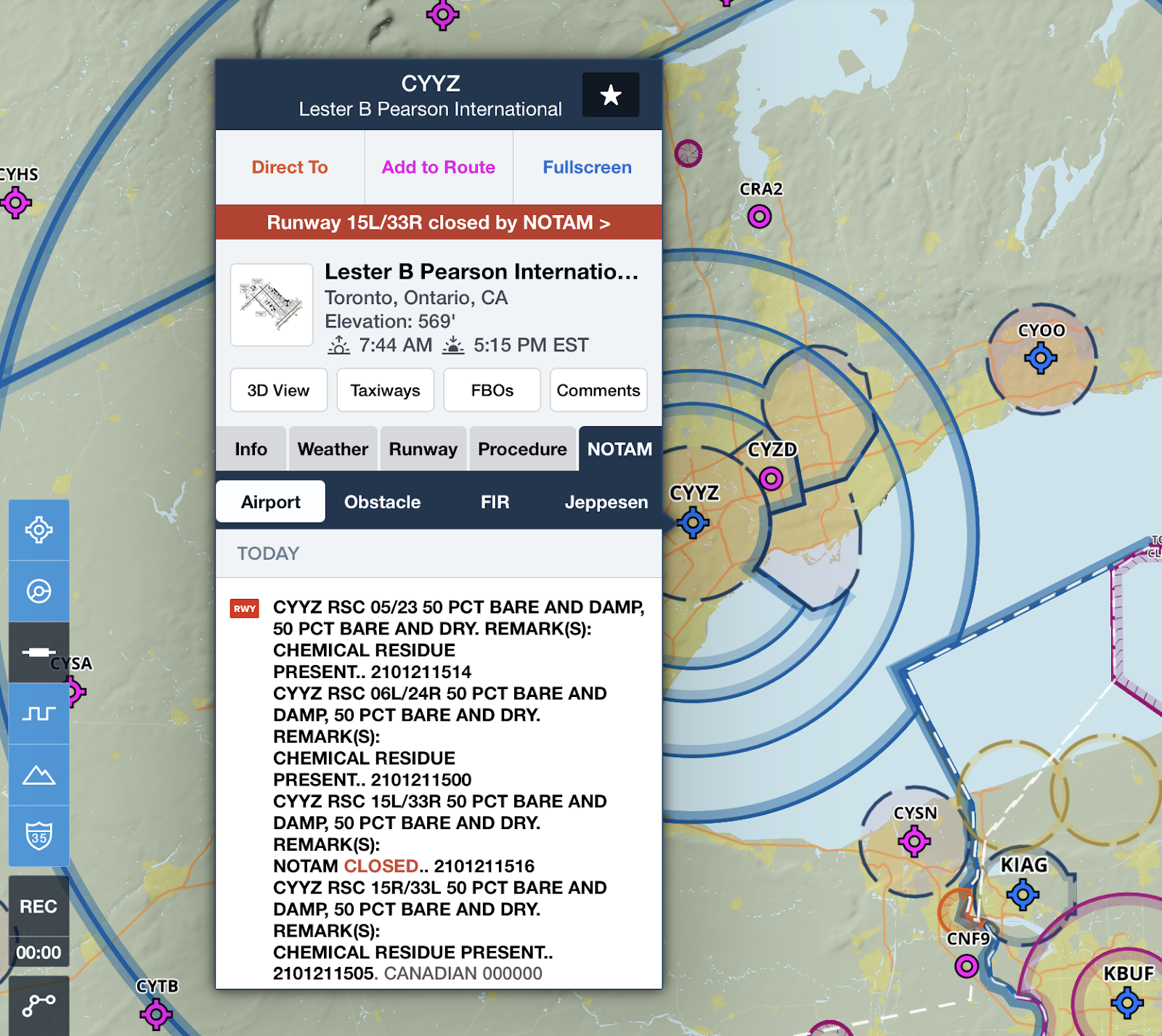This screenshot has height=1036, width=1162.
Task: View the FBOs list
Action: click(492, 390)
